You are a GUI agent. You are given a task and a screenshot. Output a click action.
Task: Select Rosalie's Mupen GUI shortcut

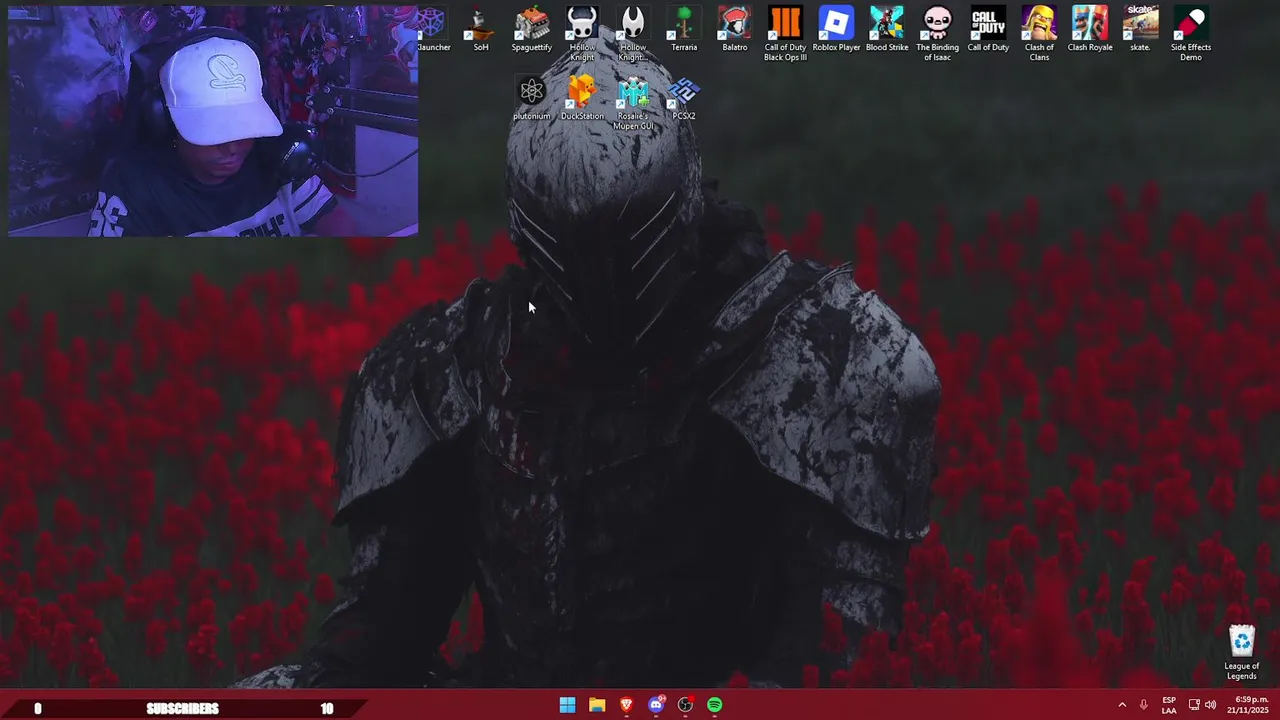tap(633, 104)
